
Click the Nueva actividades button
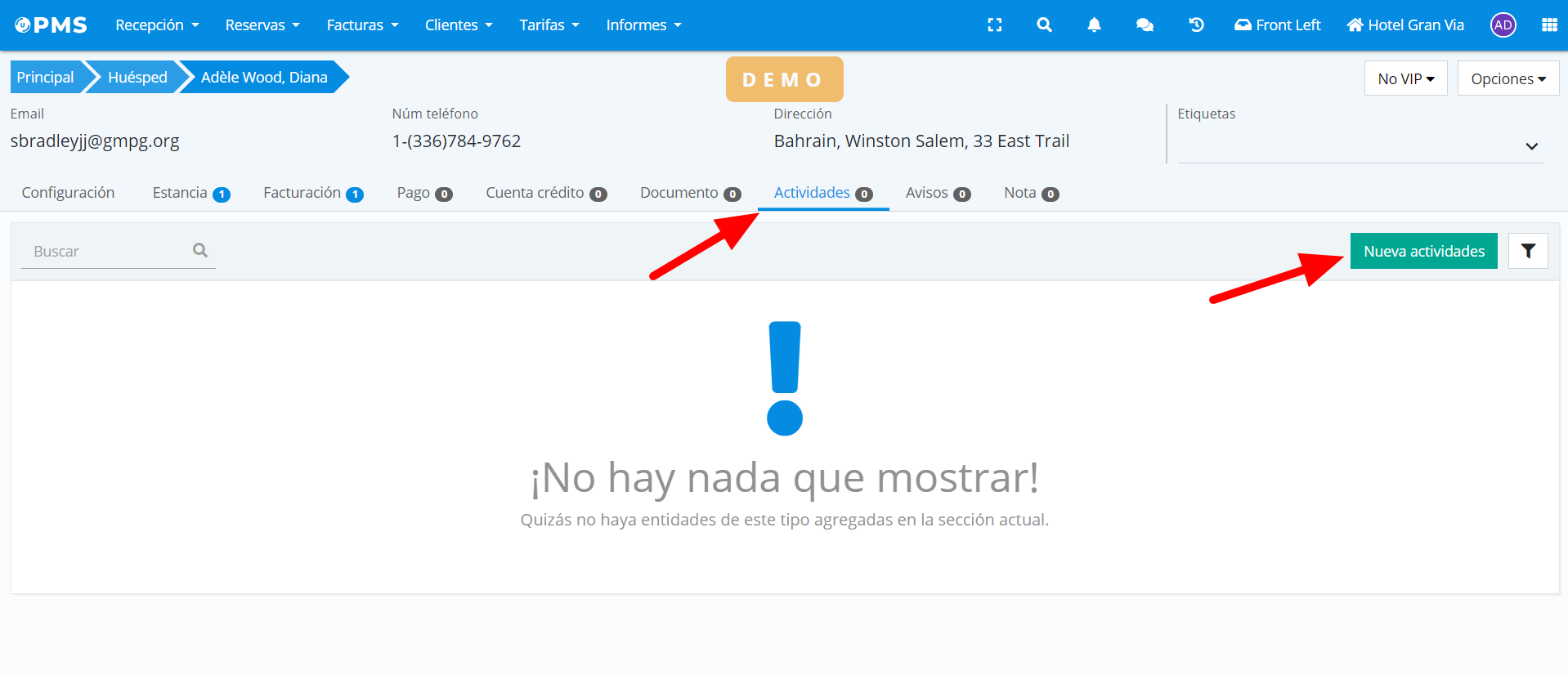[1423, 251]
